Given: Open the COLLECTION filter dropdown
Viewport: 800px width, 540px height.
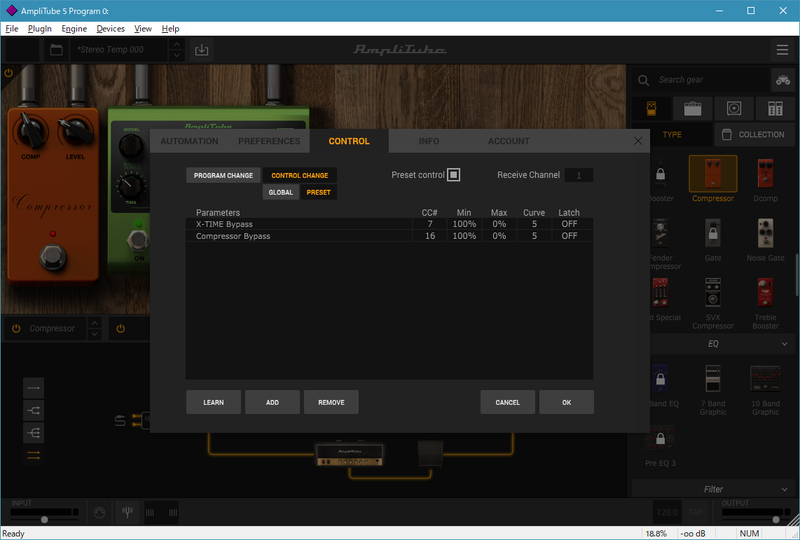Looking at the screenshot, I should tap(755, 134).
